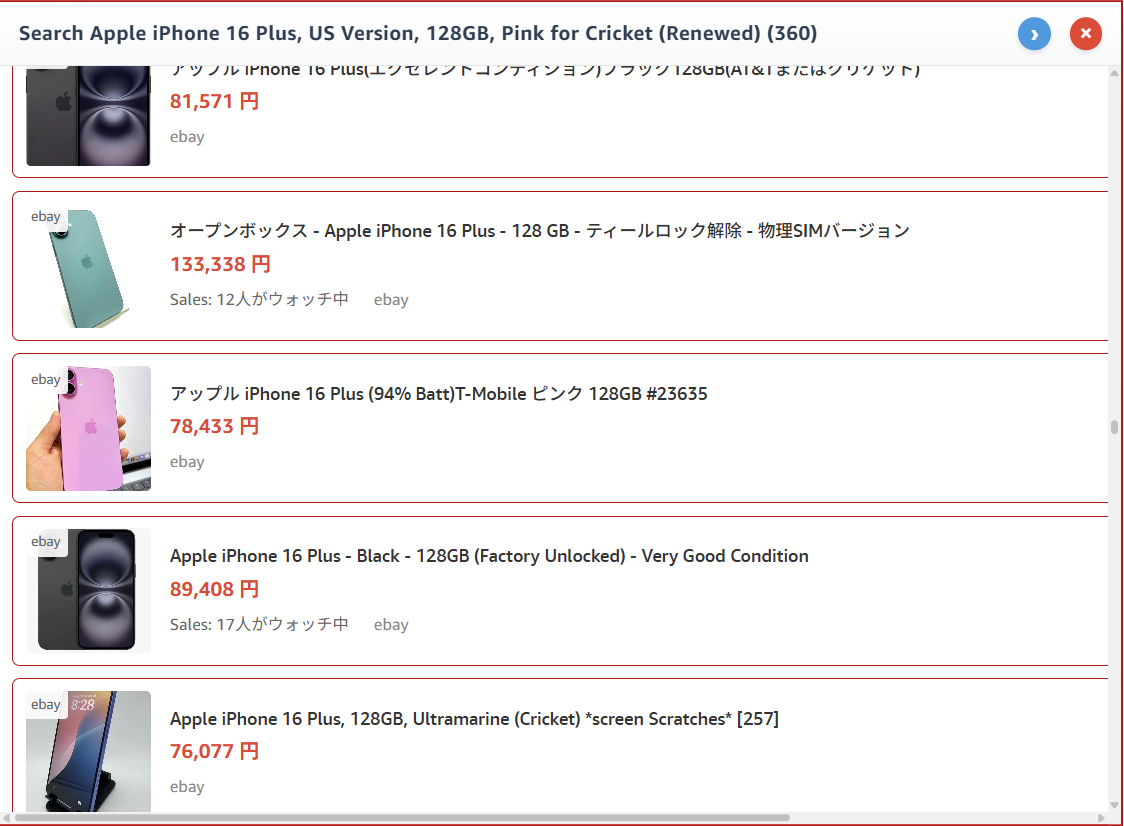Click the ebay source label under 76,077 円
This screenshot has width=1124, height=826.
[187, 786]
